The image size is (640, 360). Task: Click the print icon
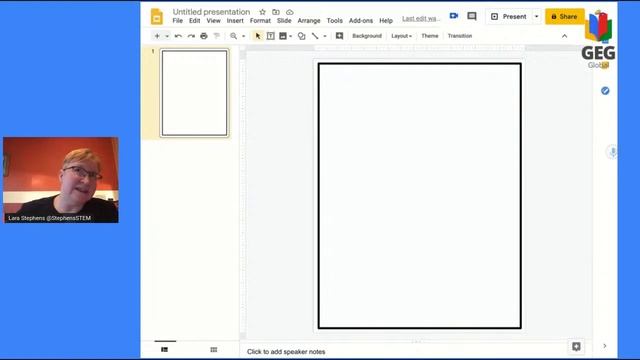204,36
